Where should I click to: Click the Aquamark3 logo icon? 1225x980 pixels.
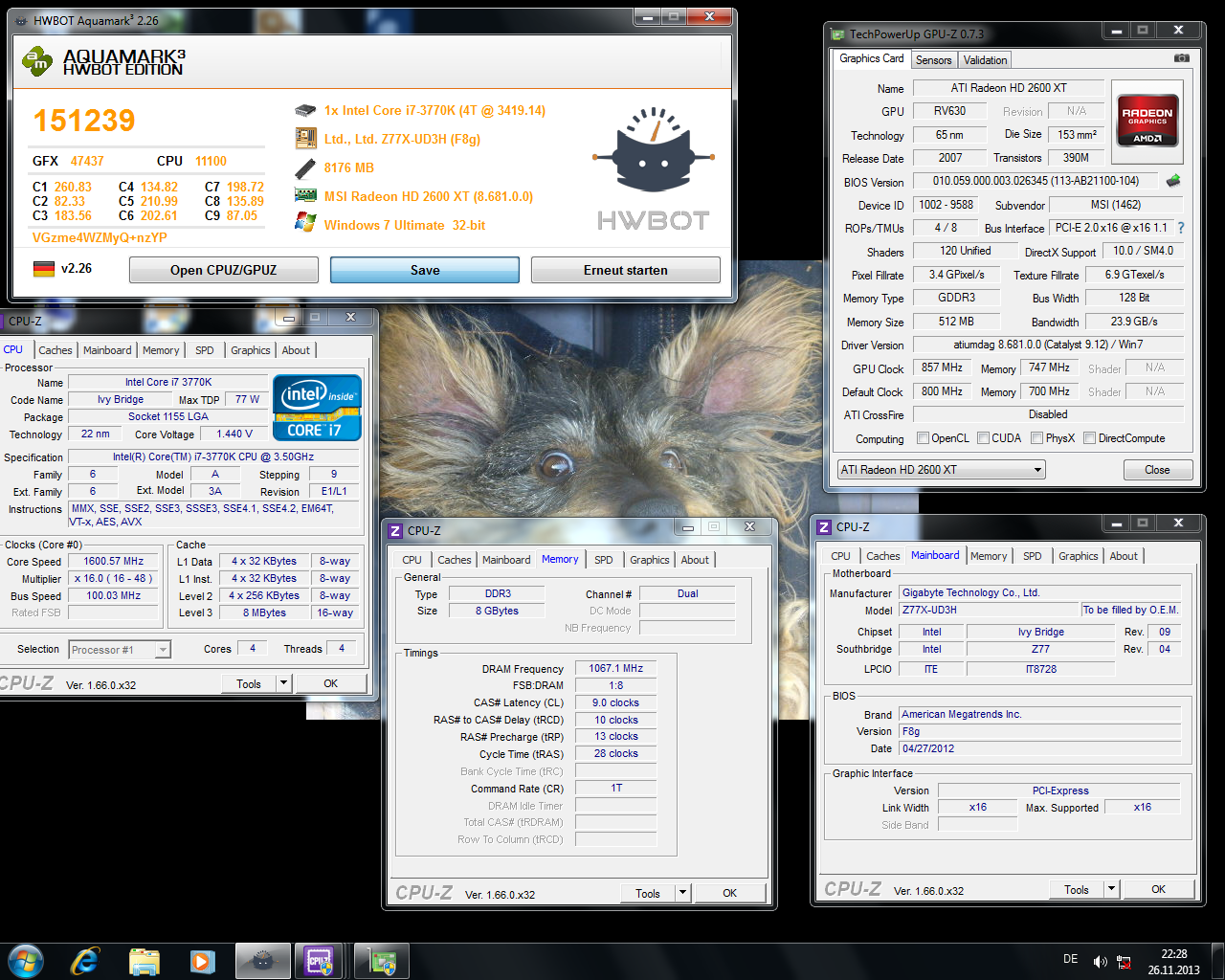pyautogui.click(x=37, y=62)
